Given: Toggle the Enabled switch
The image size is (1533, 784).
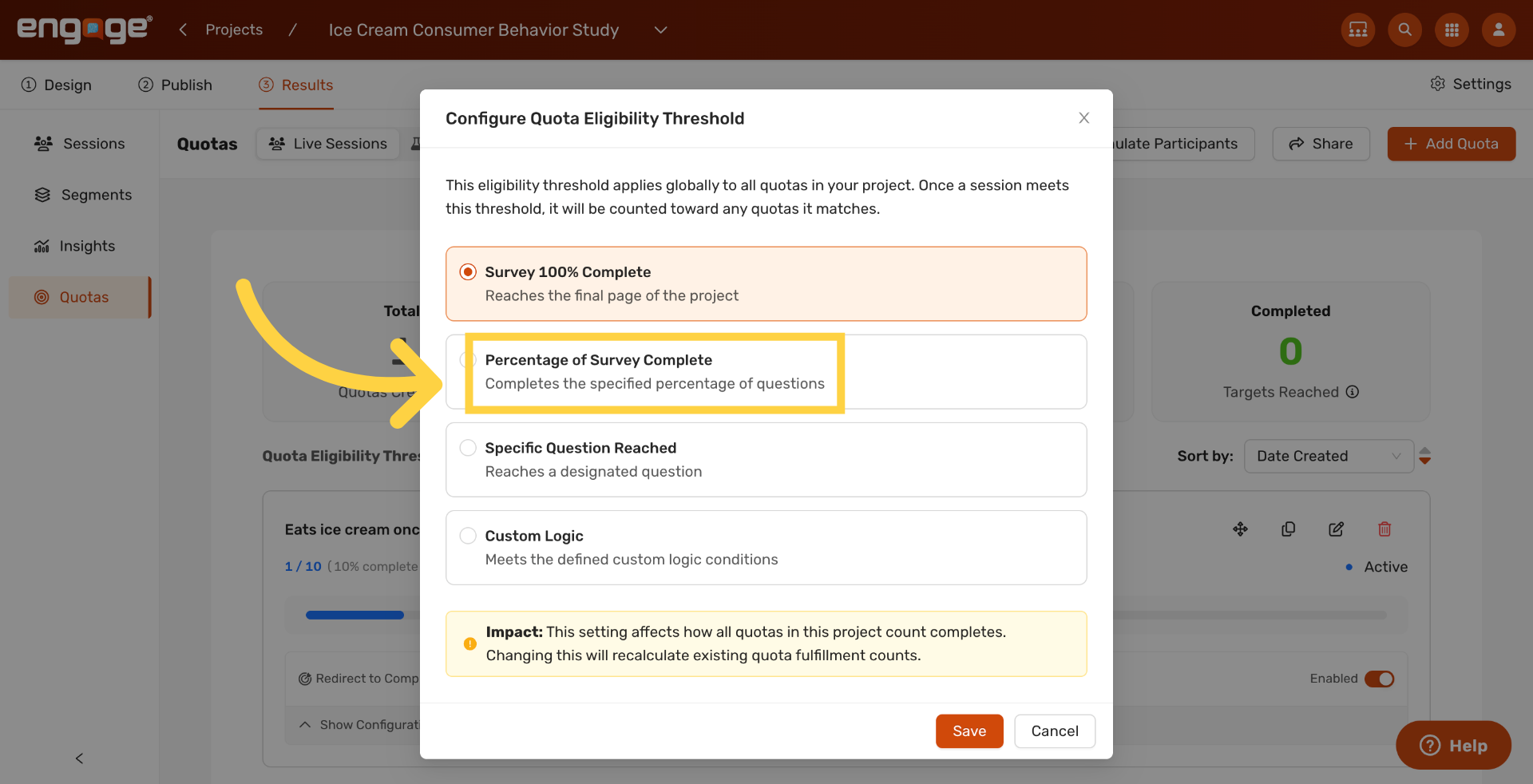Looking at the screenshot, I should click(1379, 679).
